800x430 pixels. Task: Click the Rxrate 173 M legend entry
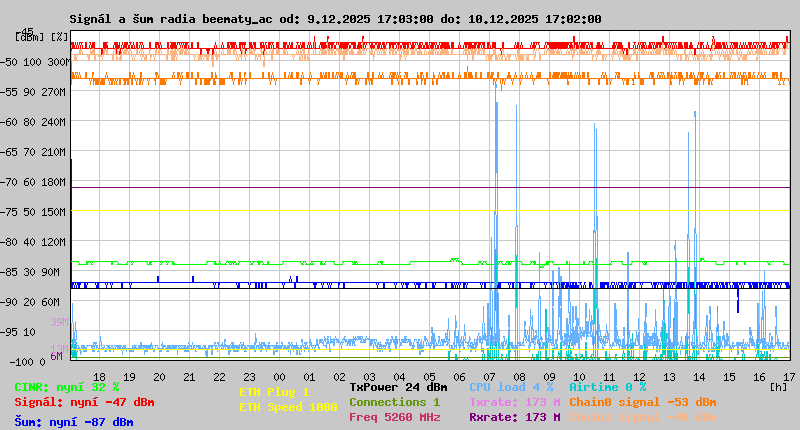[x=514, y=418]
